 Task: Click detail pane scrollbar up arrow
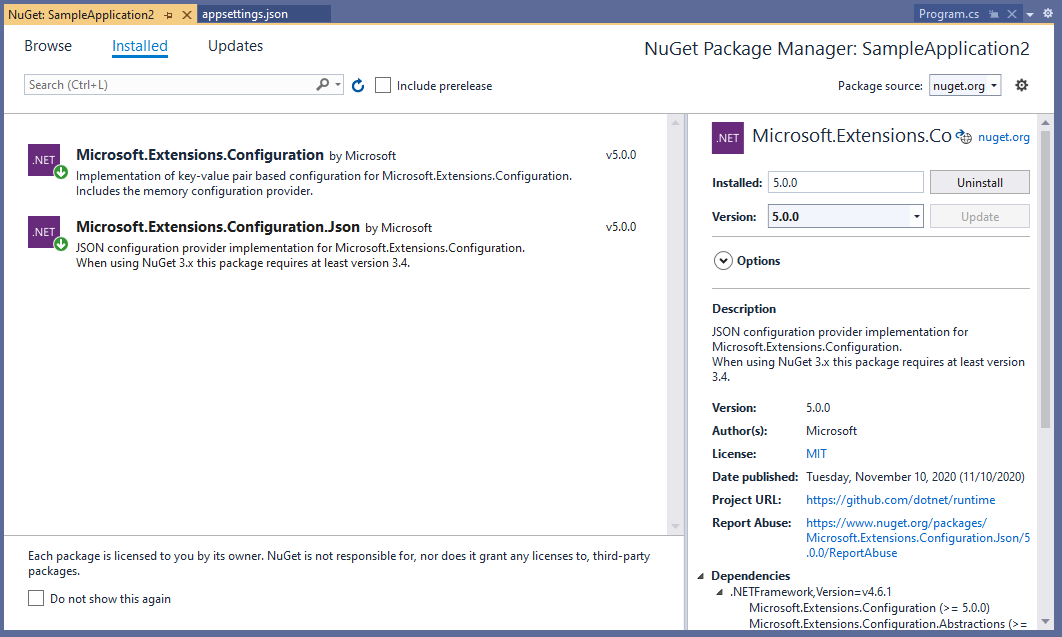click(1045, 123)
